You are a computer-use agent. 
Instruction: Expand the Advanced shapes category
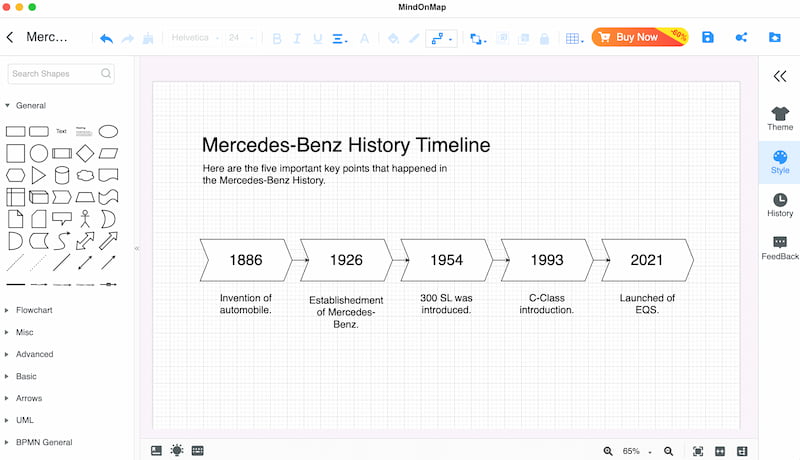tap(29, 354)
